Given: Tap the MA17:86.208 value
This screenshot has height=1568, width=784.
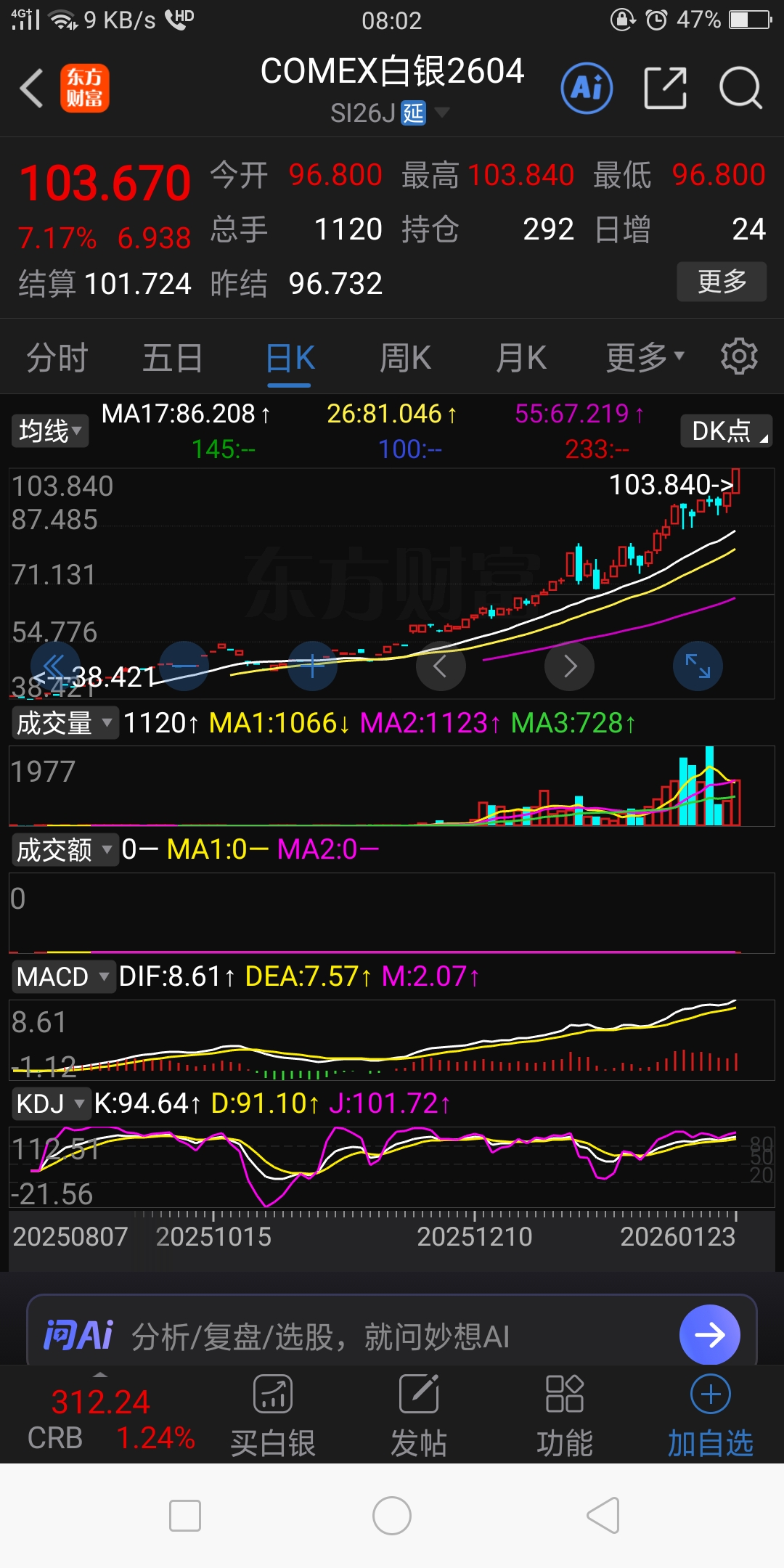Looking at the screenshot, I should click(186, 413).
